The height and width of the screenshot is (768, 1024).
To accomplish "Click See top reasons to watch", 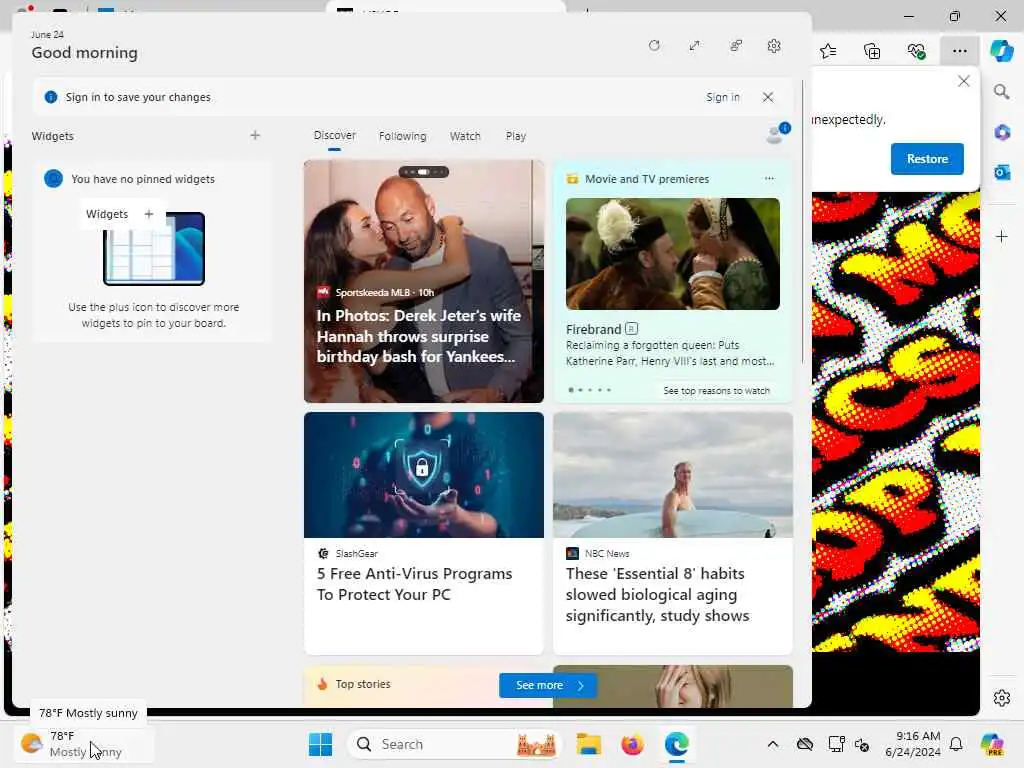I will tap(716, 391).
